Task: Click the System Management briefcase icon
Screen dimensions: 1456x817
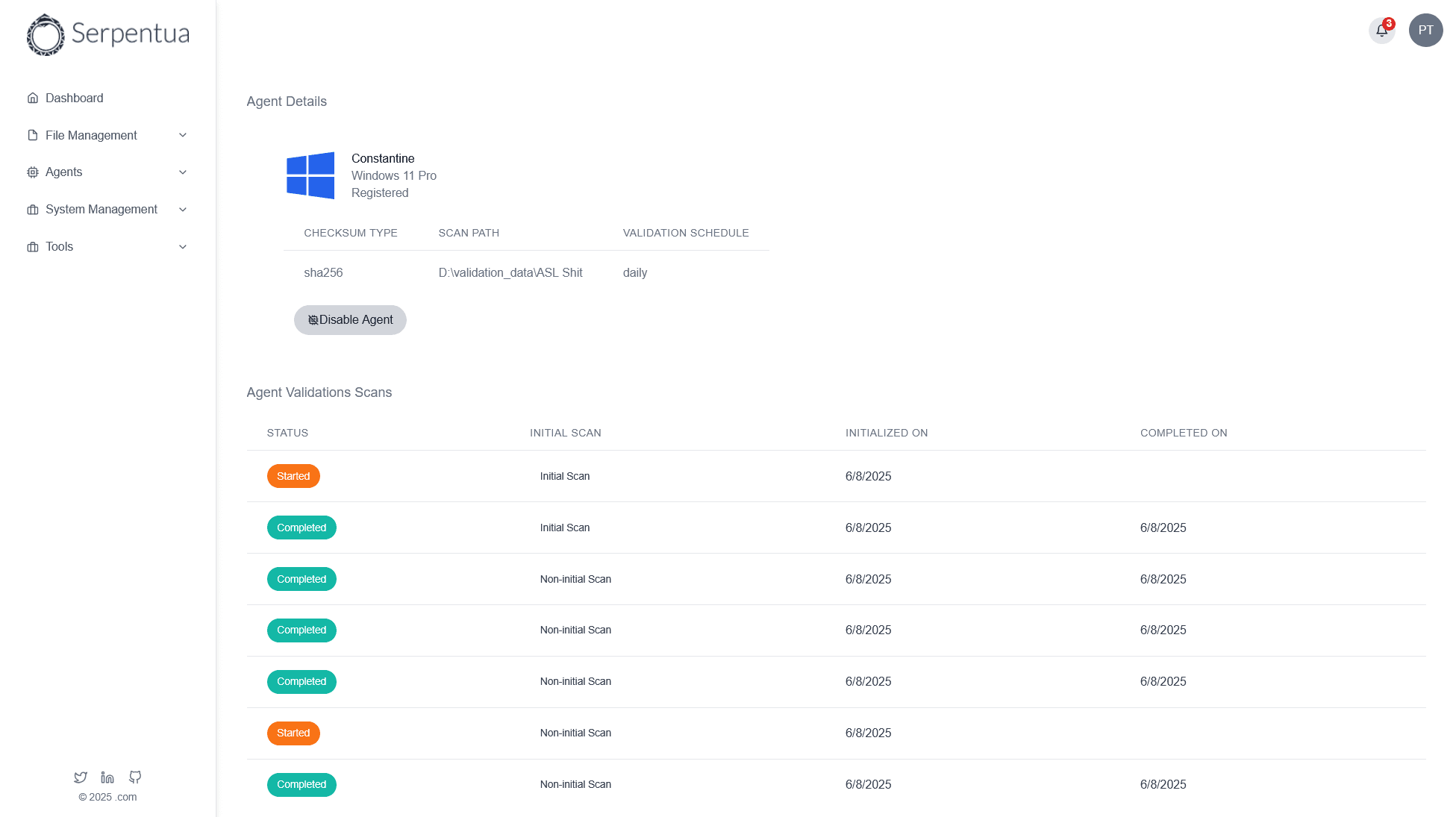Action: [32, 210]
